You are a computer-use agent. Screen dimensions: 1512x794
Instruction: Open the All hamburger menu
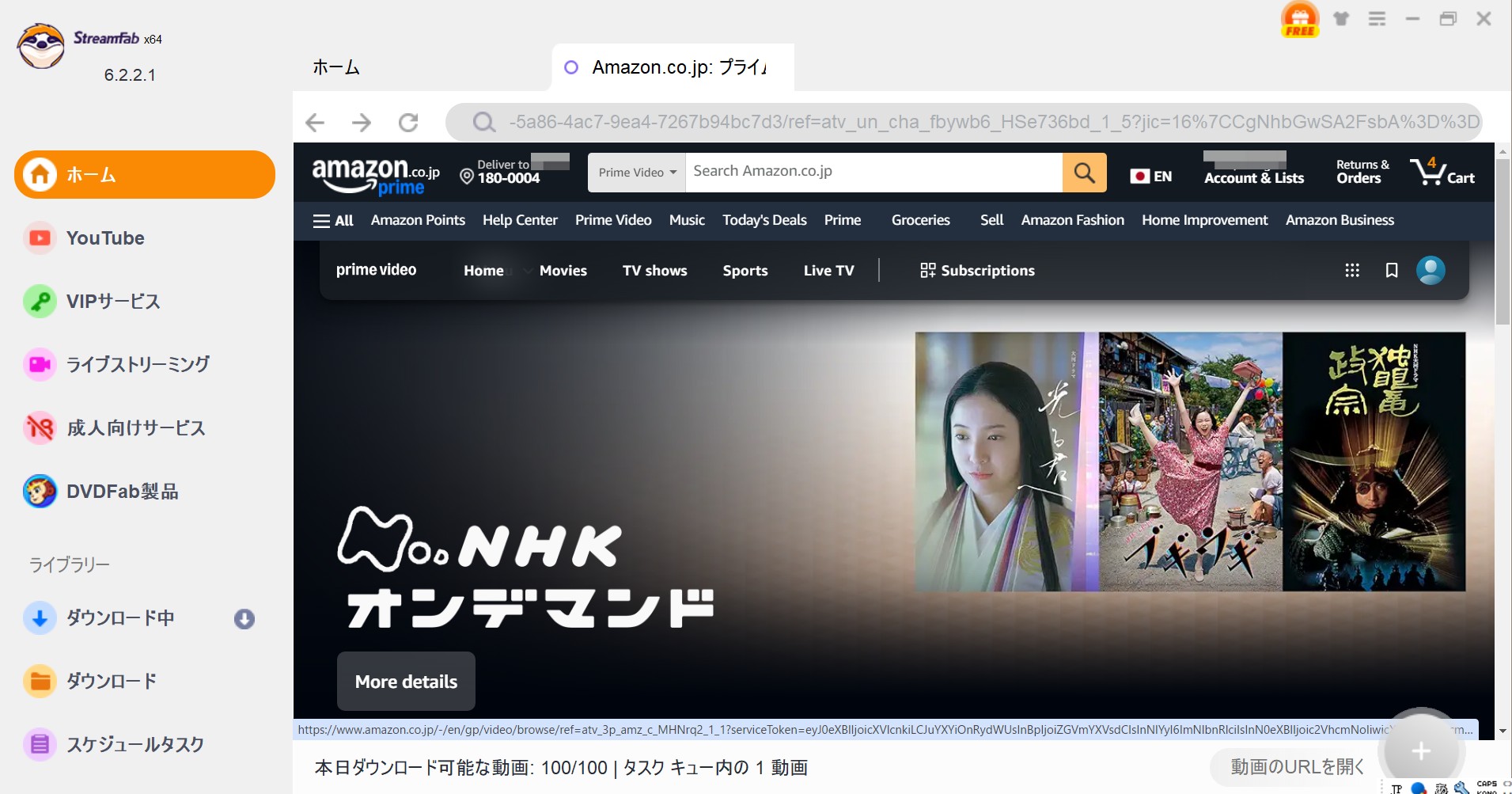(x=333, y=221)
